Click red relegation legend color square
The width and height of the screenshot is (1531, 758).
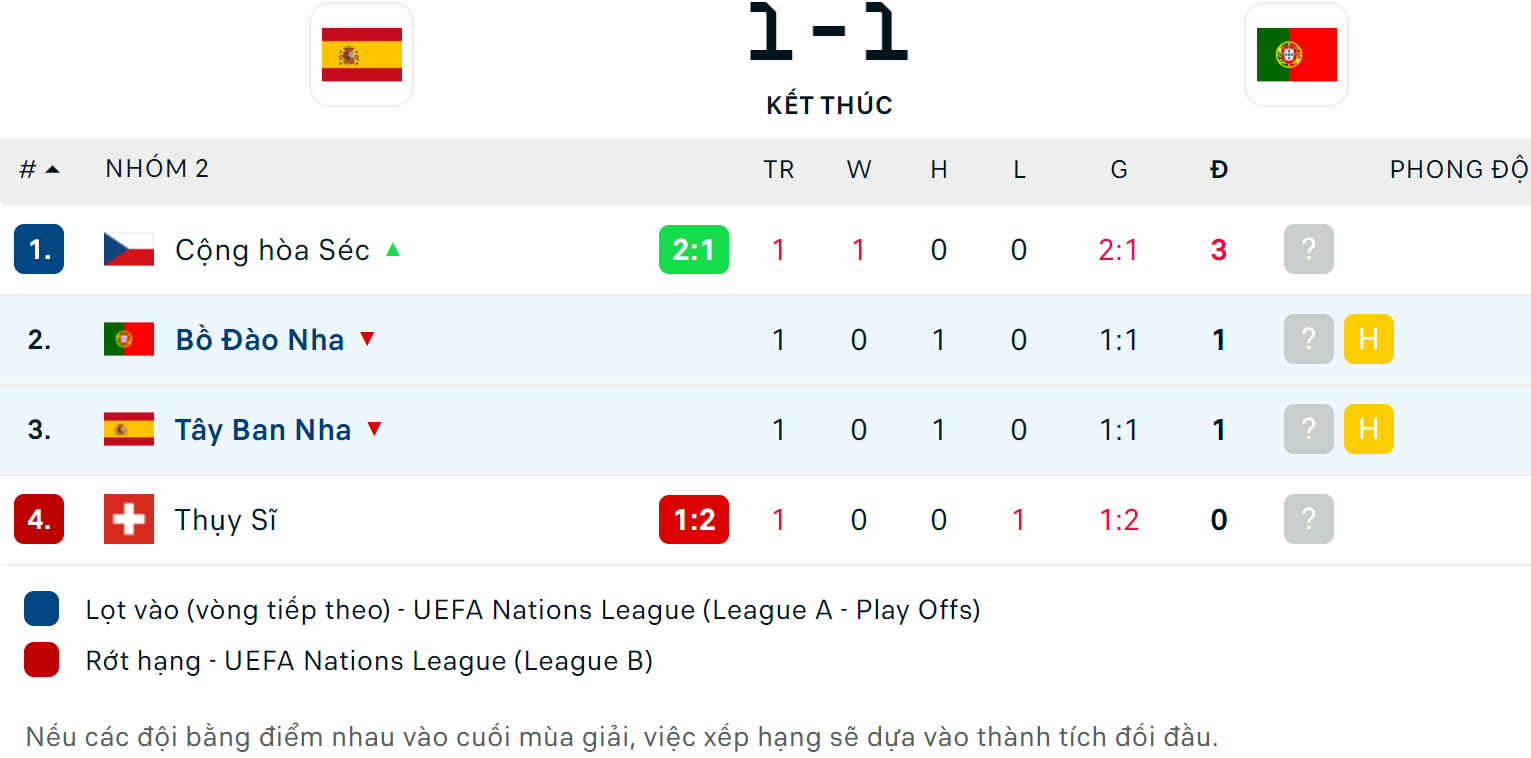pos(42,660)
